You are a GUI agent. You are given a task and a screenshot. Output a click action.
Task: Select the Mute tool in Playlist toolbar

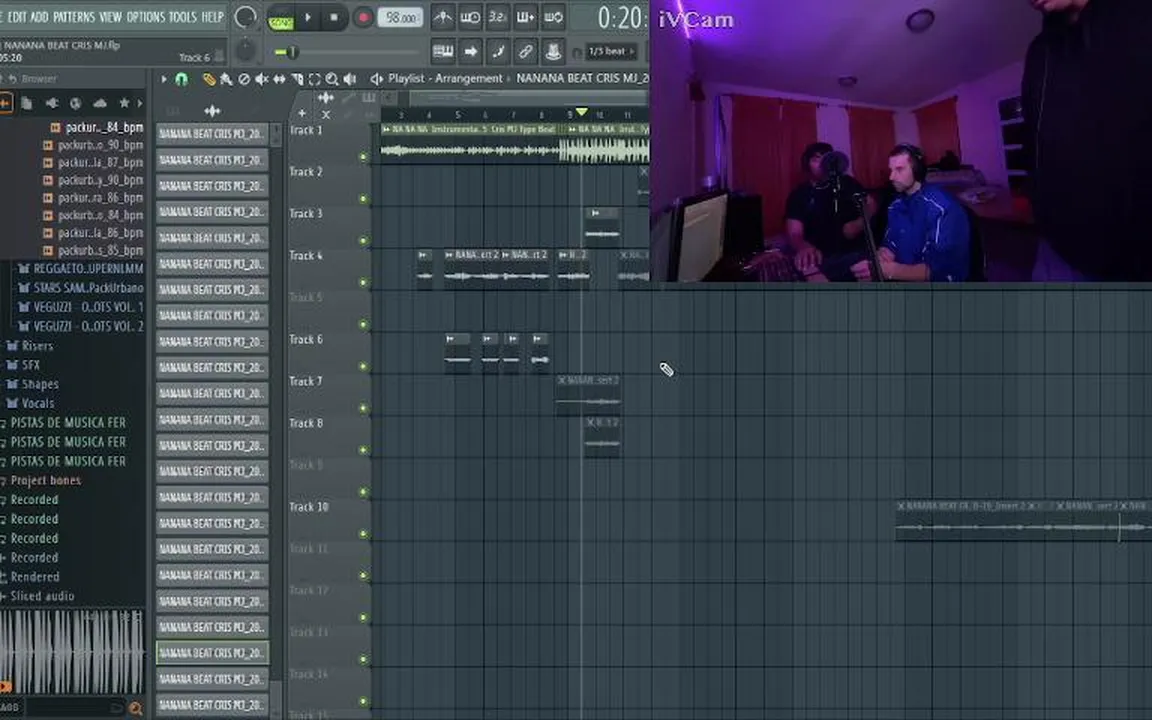(262, 79)
